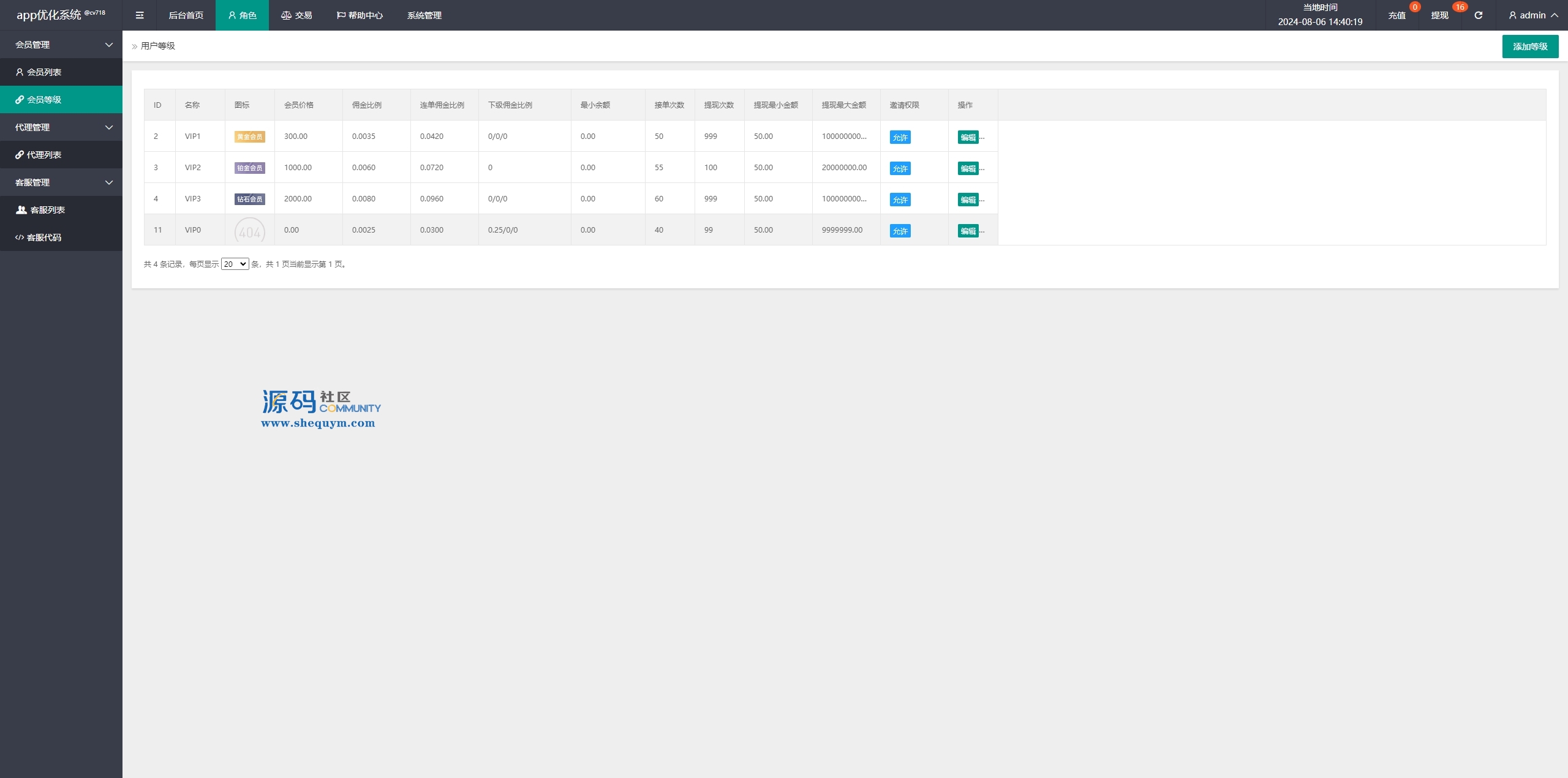Click the 0.25/0/0 subordinate commission cell

525,230
